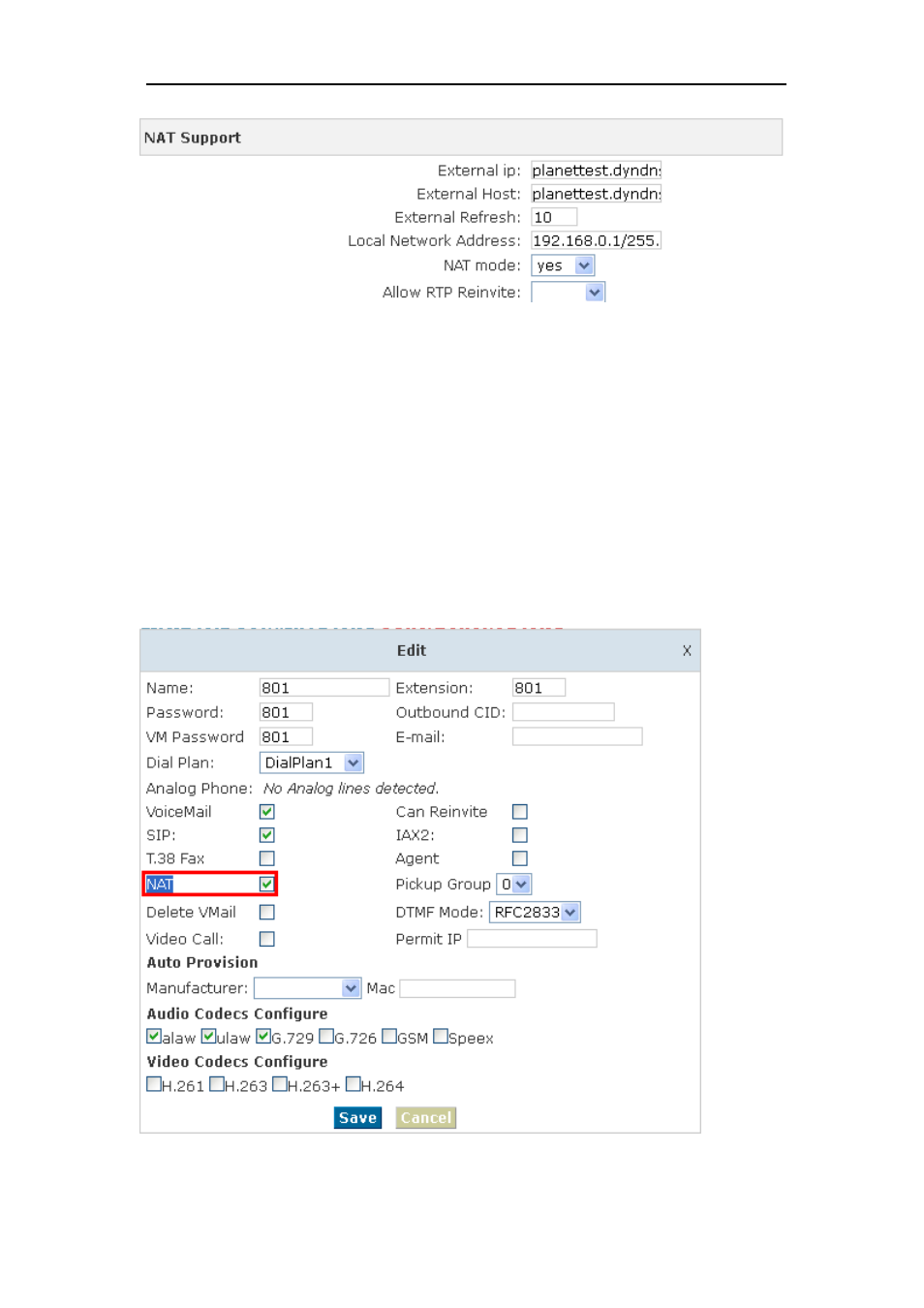The width and height of the screenshot is (924, 1308).
Task: Click the External Refresh input field
Action: [554, 217]
